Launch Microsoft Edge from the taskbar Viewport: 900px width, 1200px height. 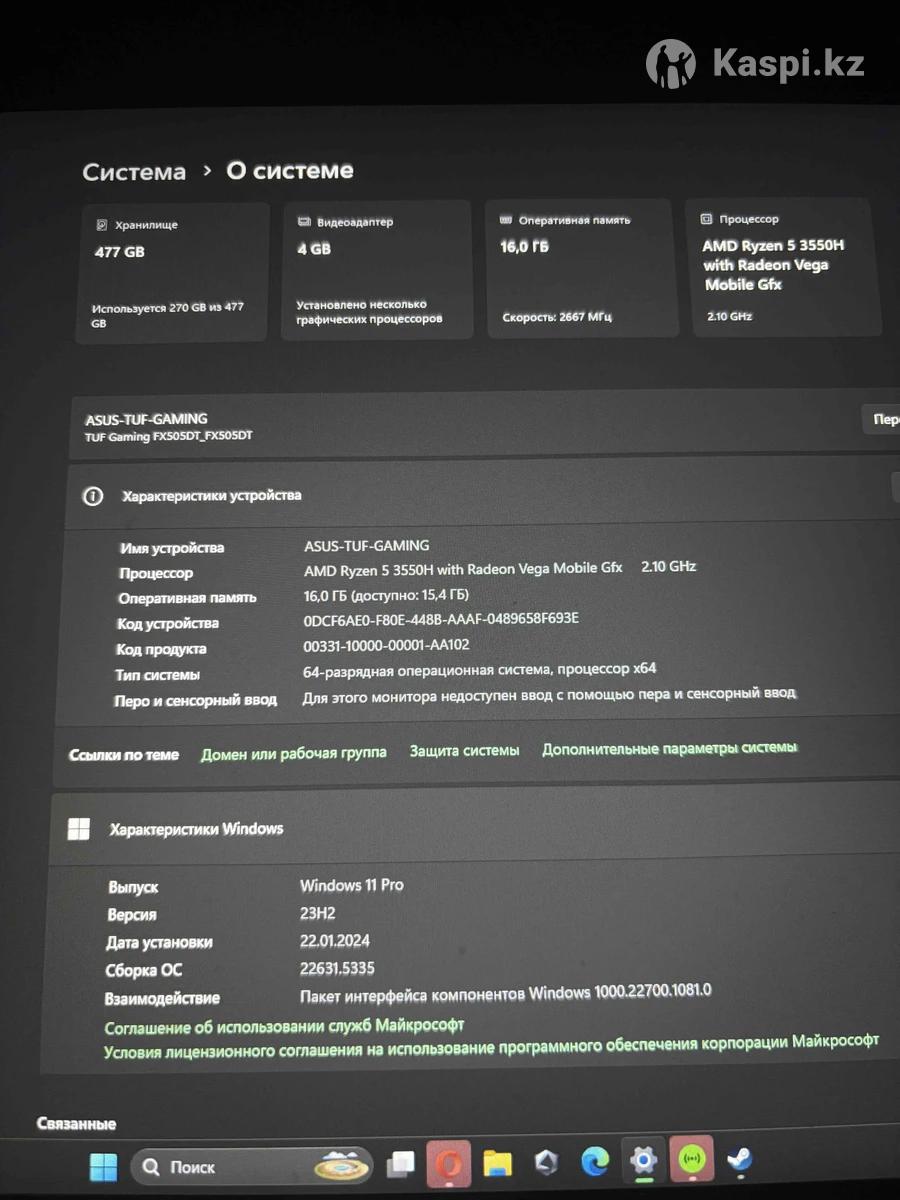pyautogui.click(x=595, y=1162)
